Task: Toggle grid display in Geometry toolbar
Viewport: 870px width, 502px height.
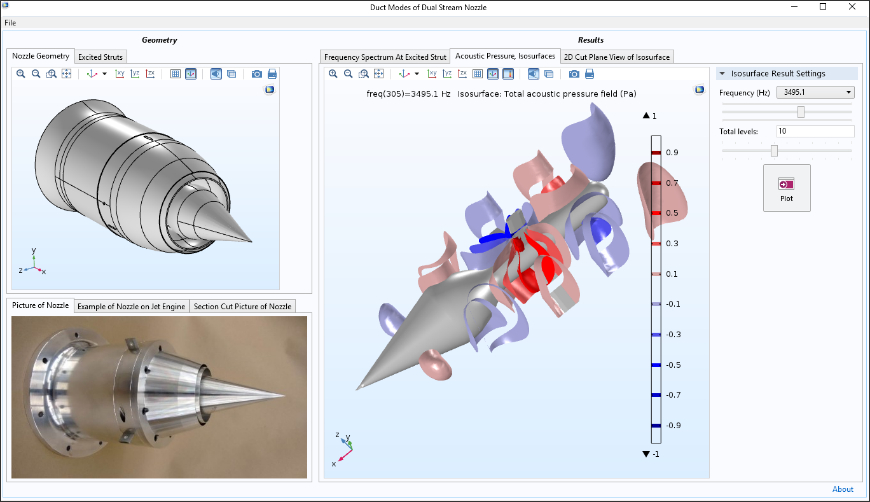Action: tap(175, 74)
